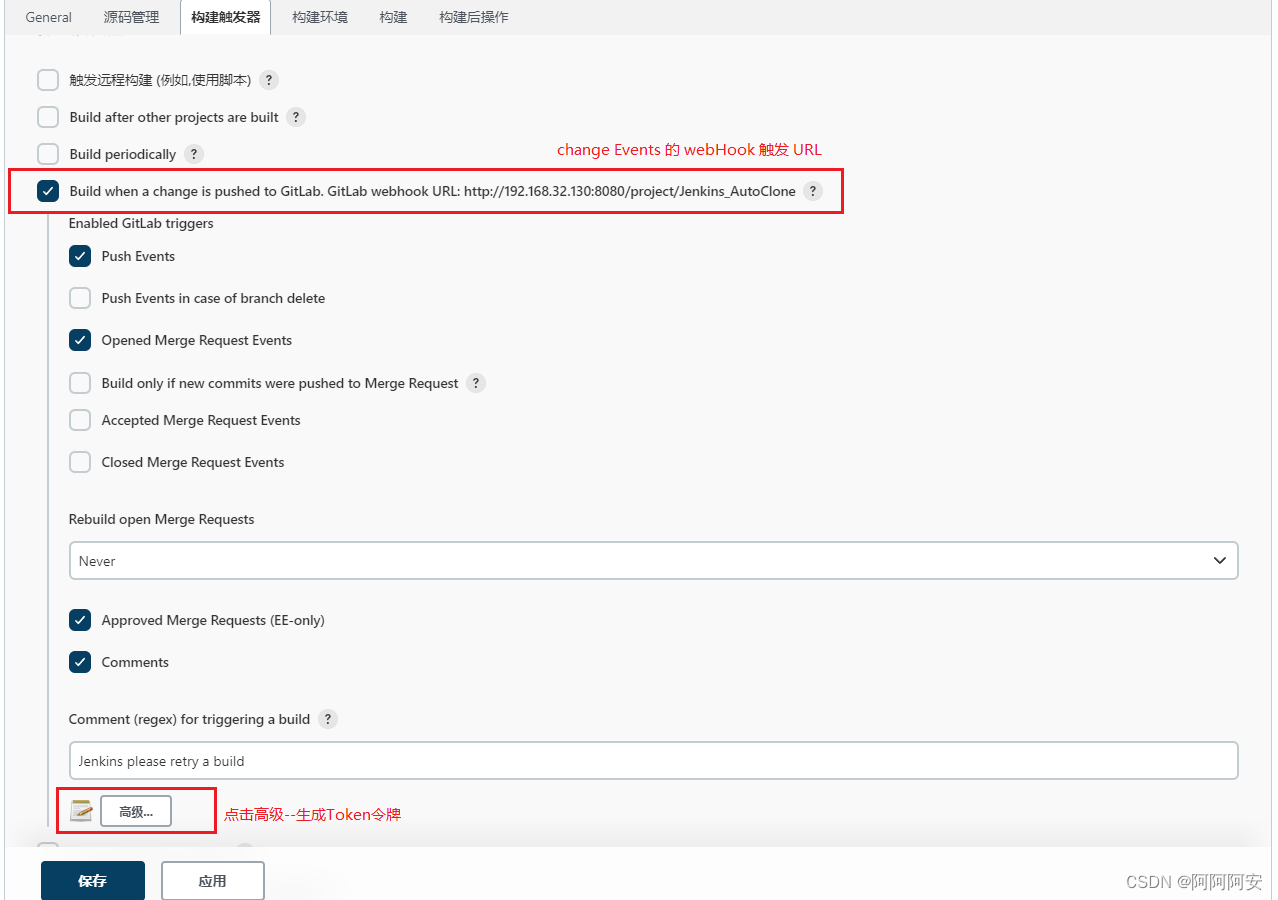Image resolution: width=1278 pixels, height=900 pixels.
Task: Open help beside 使用脚本 remote build
Action: pos(268,80)
